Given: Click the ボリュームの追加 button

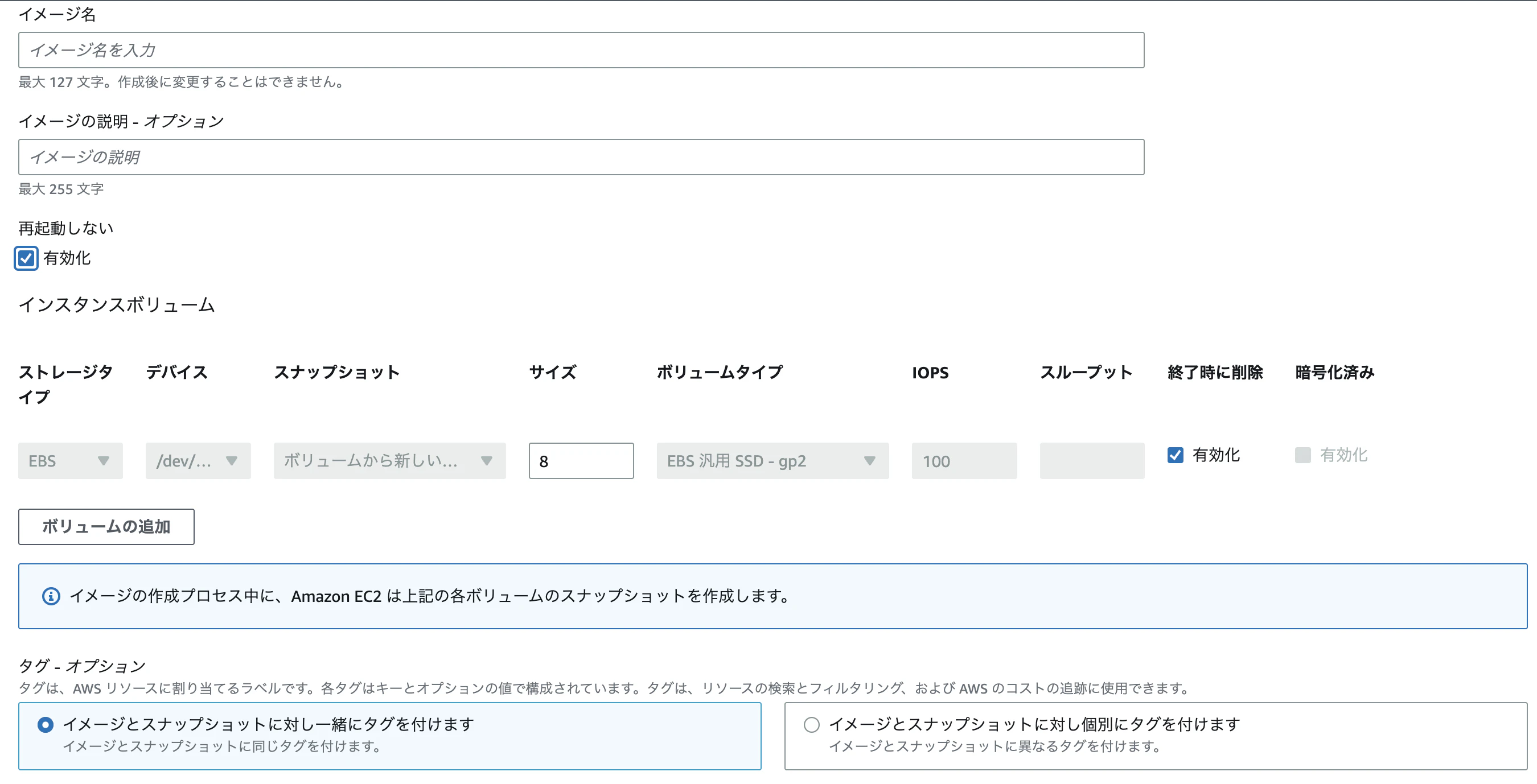Looking at the screenshot, I should pyautogui.click(x=106, y=527).
